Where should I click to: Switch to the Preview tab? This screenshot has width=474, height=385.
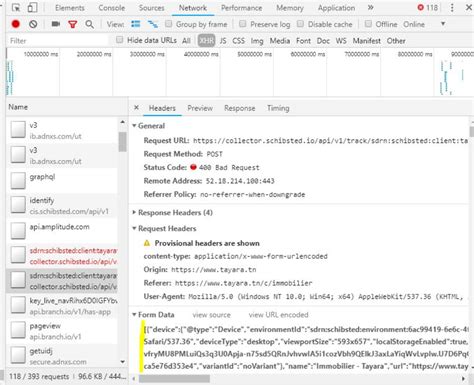(x=200, y=108)
